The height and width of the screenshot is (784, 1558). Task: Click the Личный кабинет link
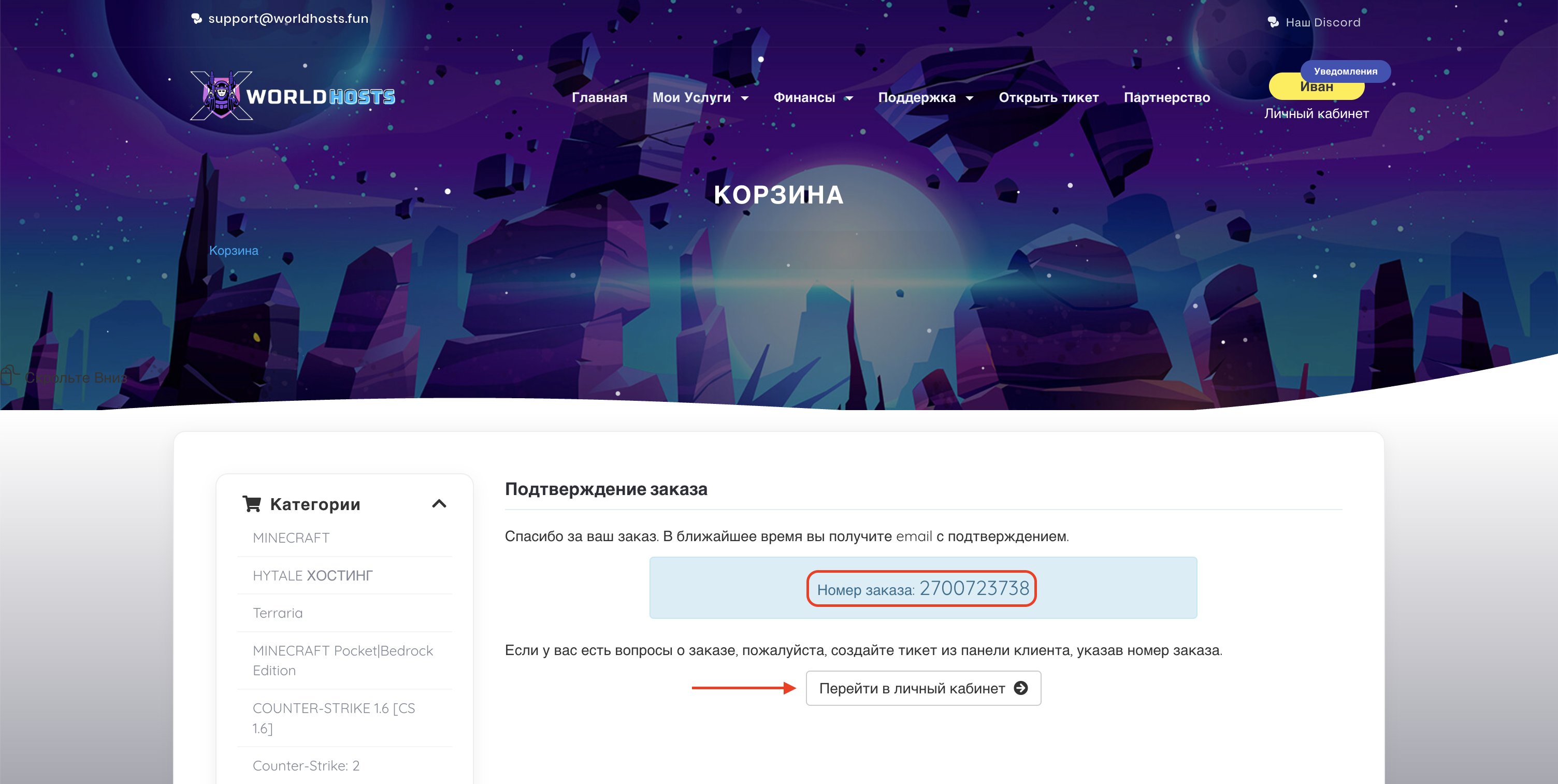[1316, 113]
